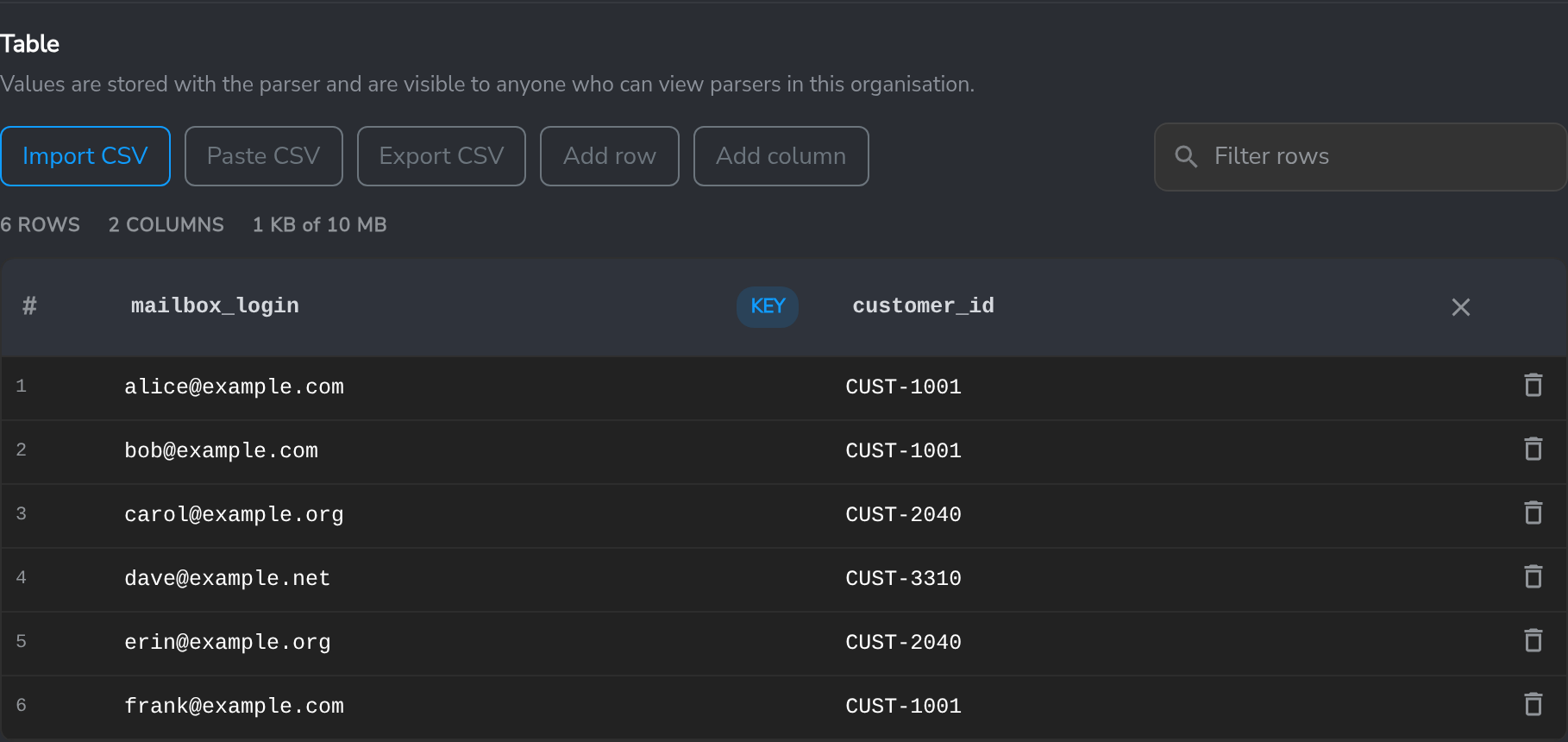This screenshot has height=742, width=1568.
Task: Click the 6 ROWS count label
Action: 40,224
